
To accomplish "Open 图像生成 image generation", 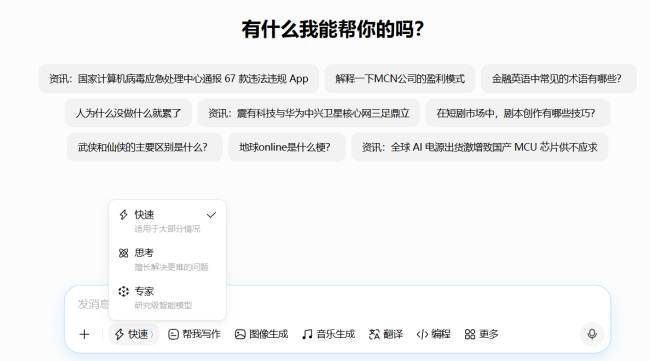I will click(x=261, y=334).
